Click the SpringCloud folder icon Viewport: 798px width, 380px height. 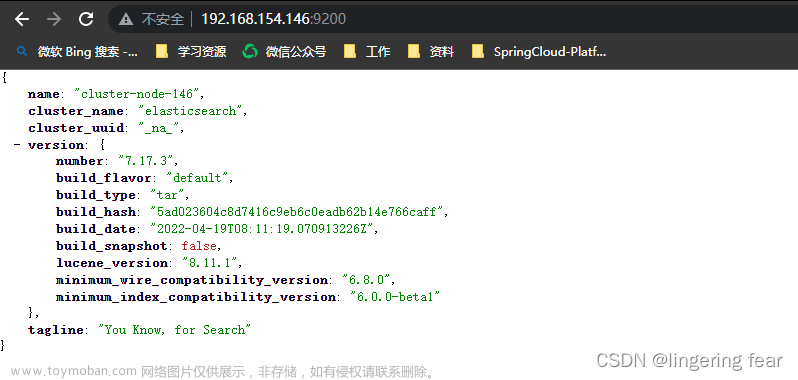coord(478,51)
